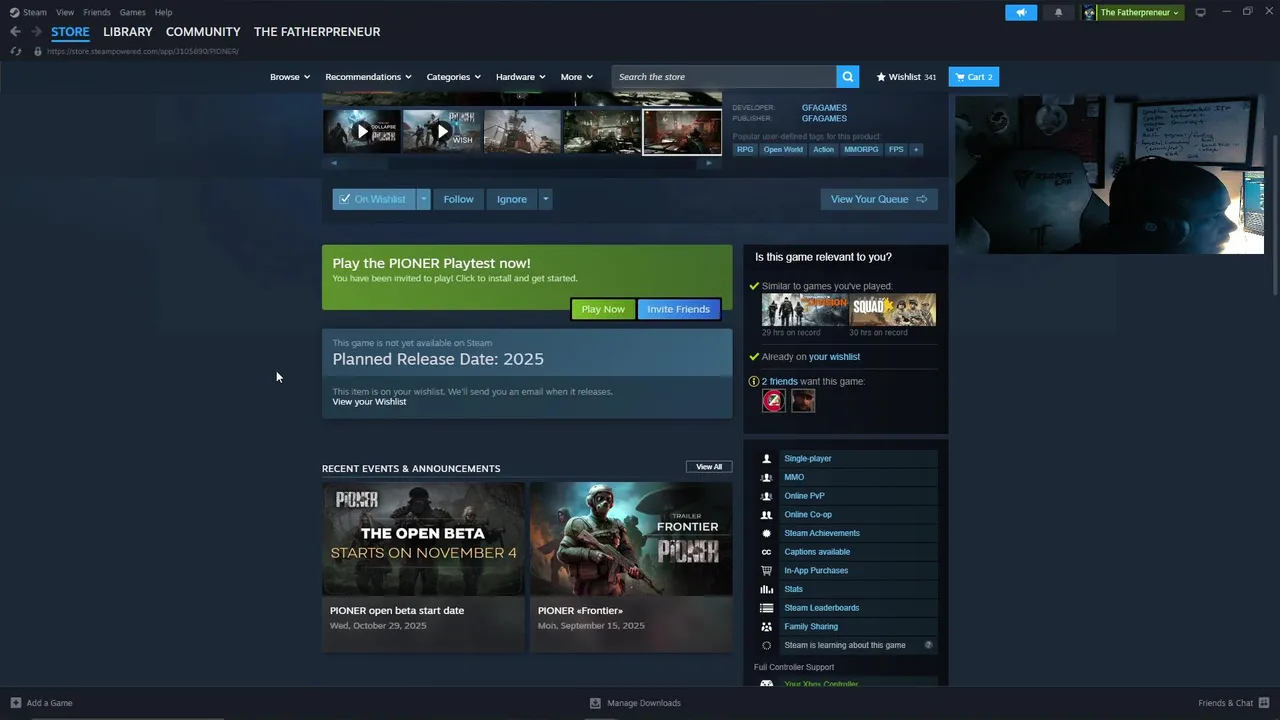This screenshot has width=1280, height=720.
Task: Expand the On Wishlist dropdown arrow
Action: point(423,199)
